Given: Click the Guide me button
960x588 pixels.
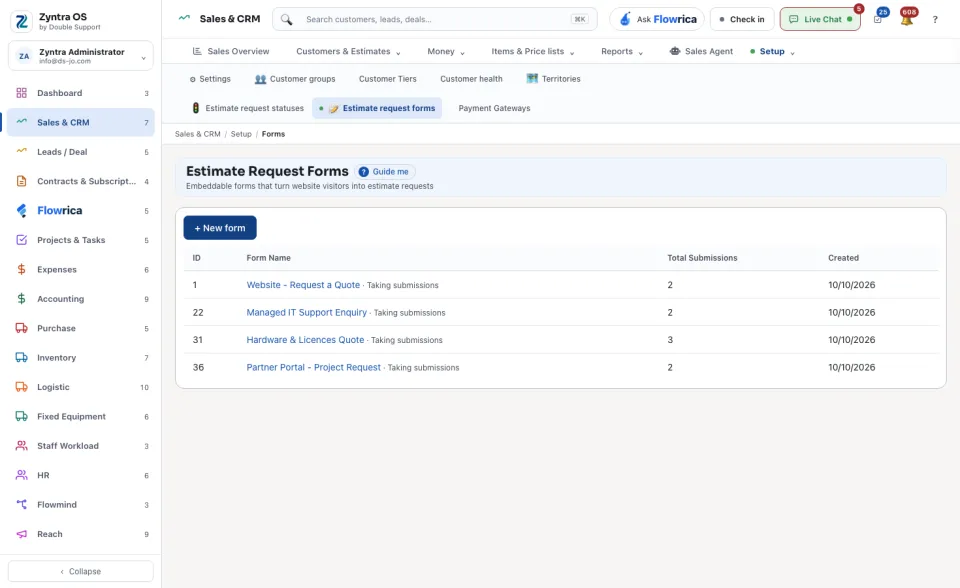Looking at the screenshot, I should point(384,172).
